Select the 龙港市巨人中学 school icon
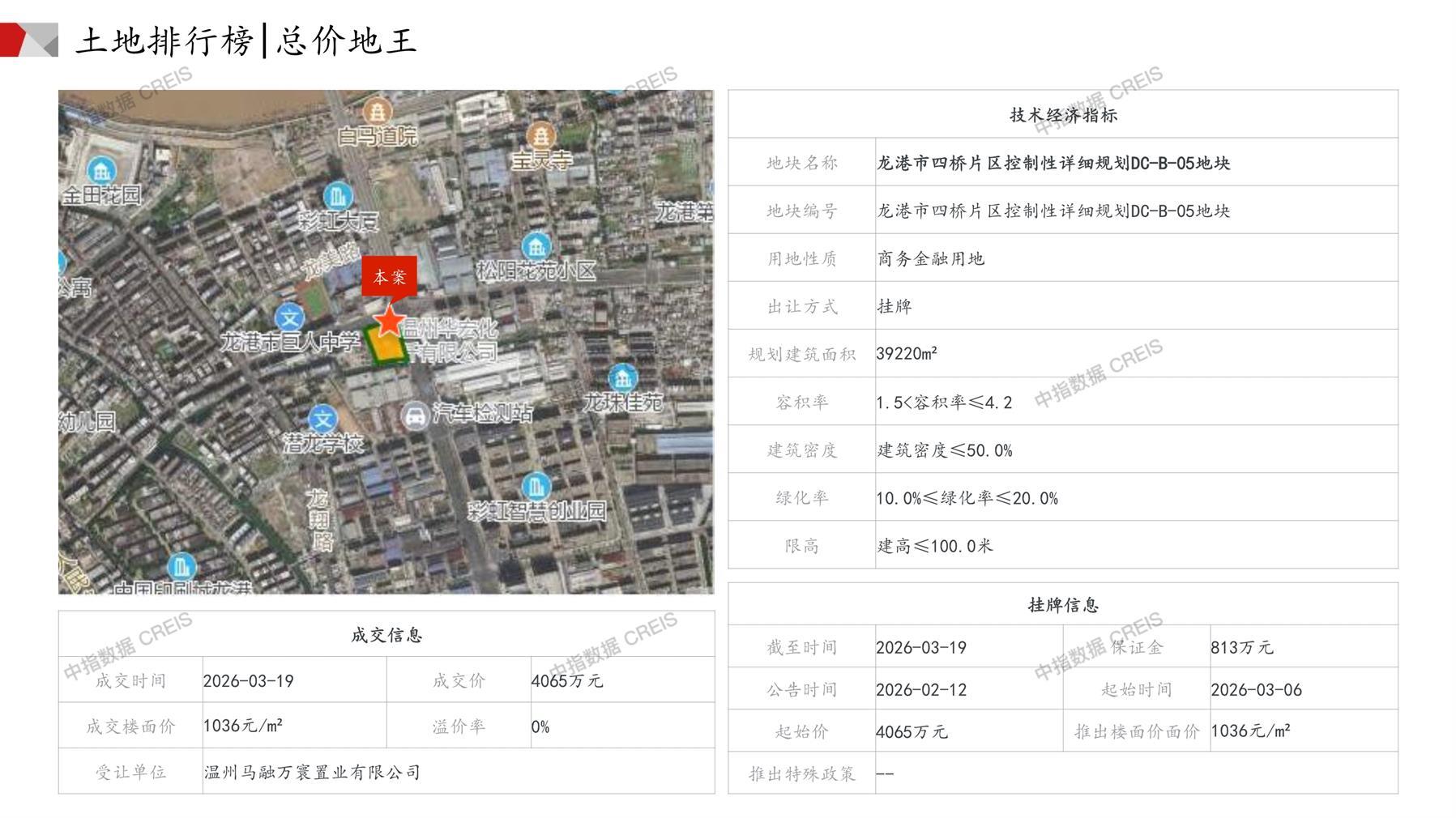Screen dimensions: 1456x818 289,317
